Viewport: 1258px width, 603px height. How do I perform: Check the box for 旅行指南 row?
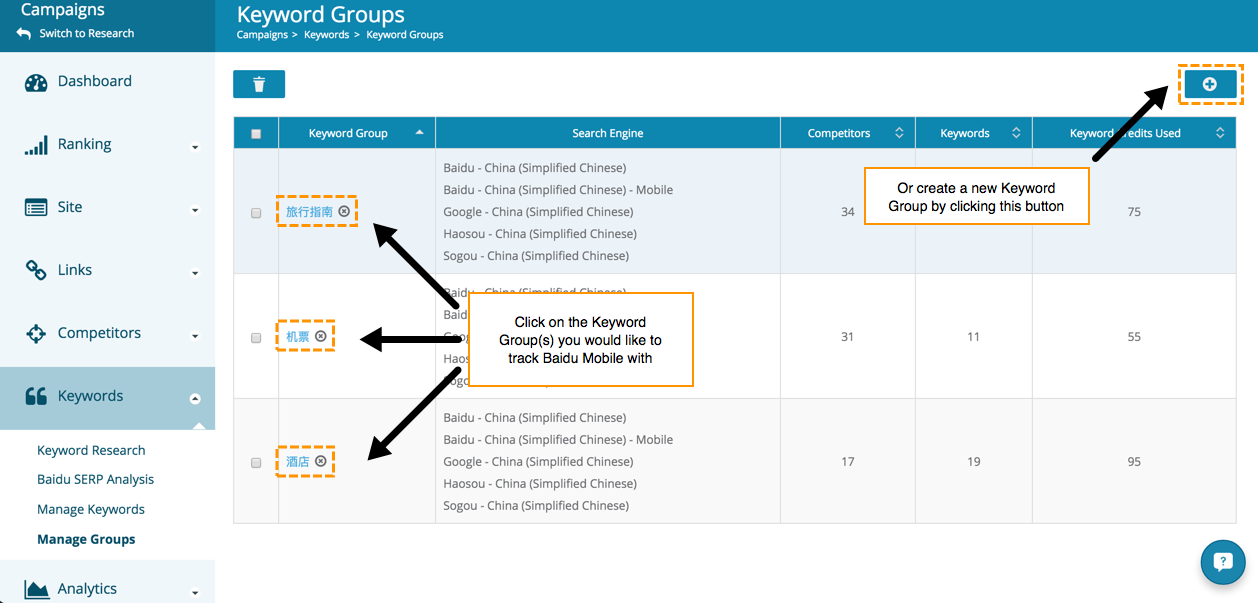tap(256, 212)
